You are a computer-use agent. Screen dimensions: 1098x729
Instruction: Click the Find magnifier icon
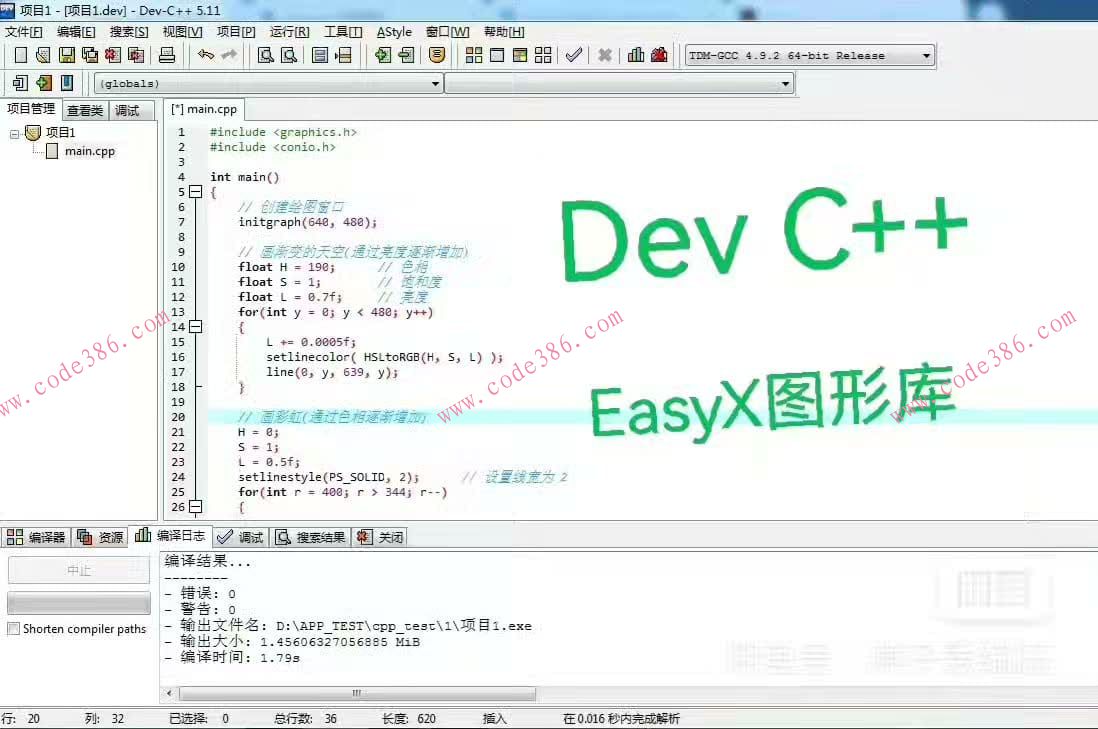click(266, 55)
